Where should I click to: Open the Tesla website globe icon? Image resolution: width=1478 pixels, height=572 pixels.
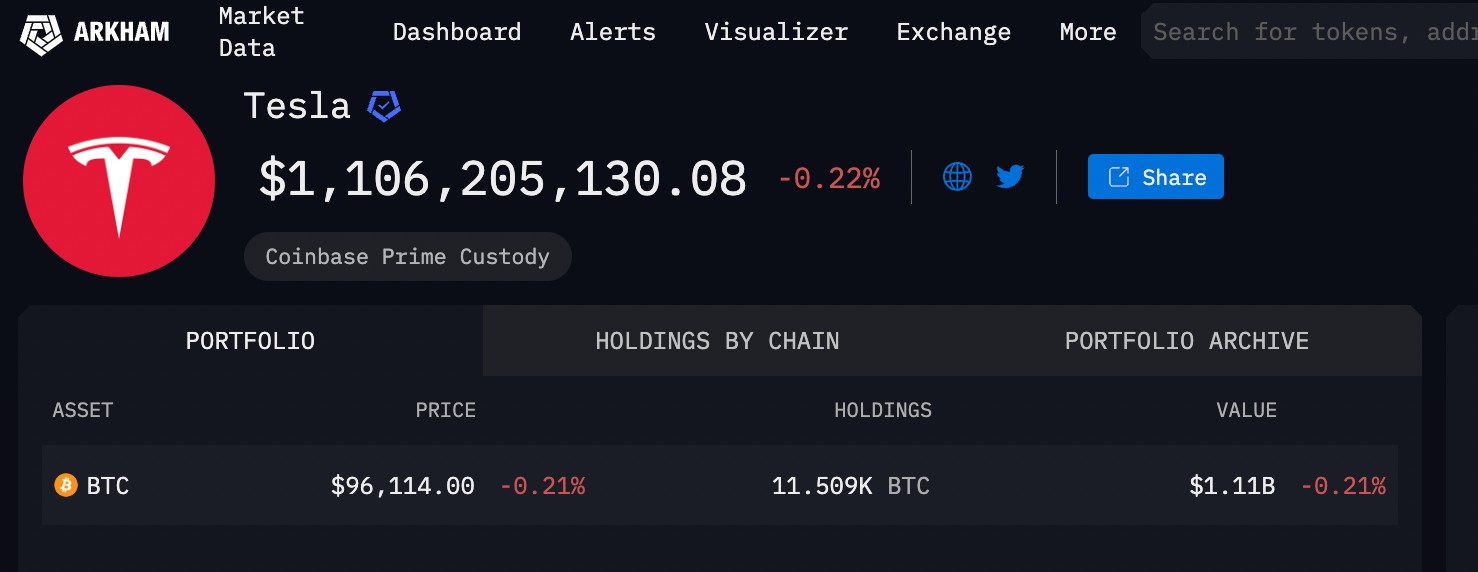pyautogui.click(x=957, y=177)
